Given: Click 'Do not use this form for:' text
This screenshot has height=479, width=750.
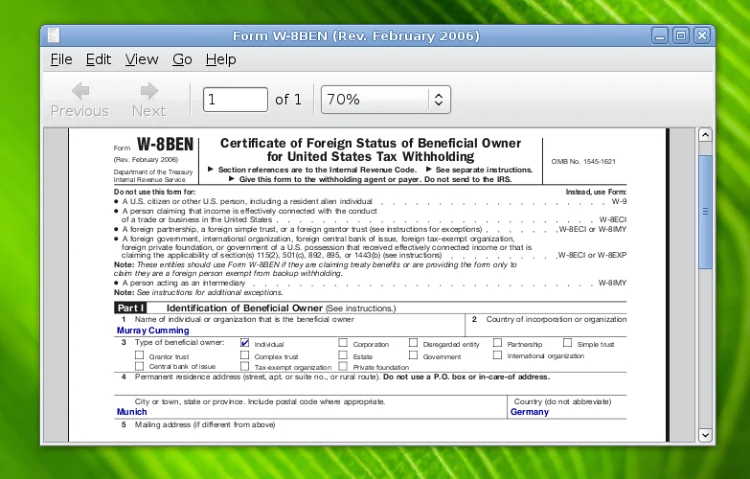Looking at the screenshot, I should point(154,192).
